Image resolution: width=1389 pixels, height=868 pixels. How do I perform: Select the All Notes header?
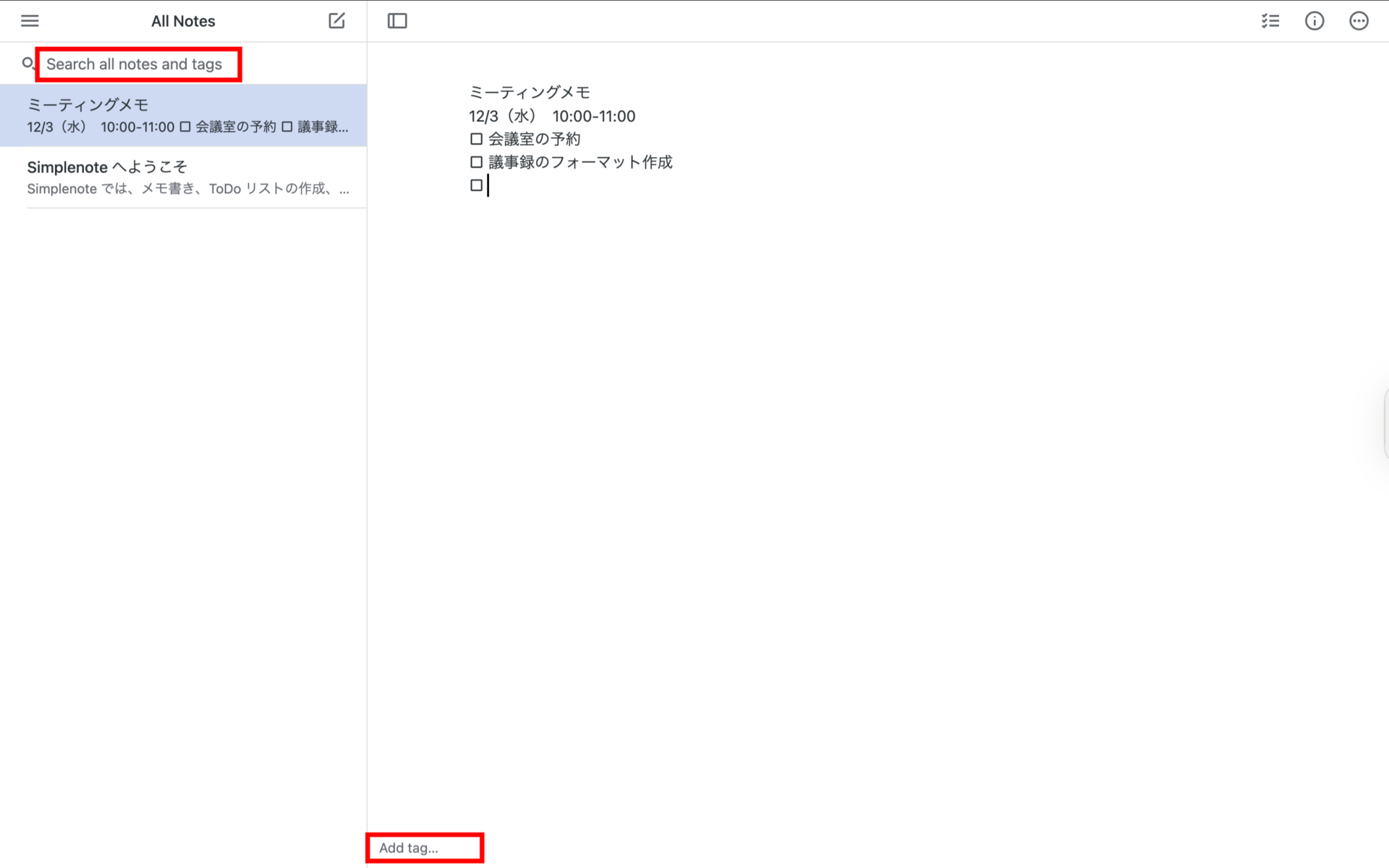(182, 20)
